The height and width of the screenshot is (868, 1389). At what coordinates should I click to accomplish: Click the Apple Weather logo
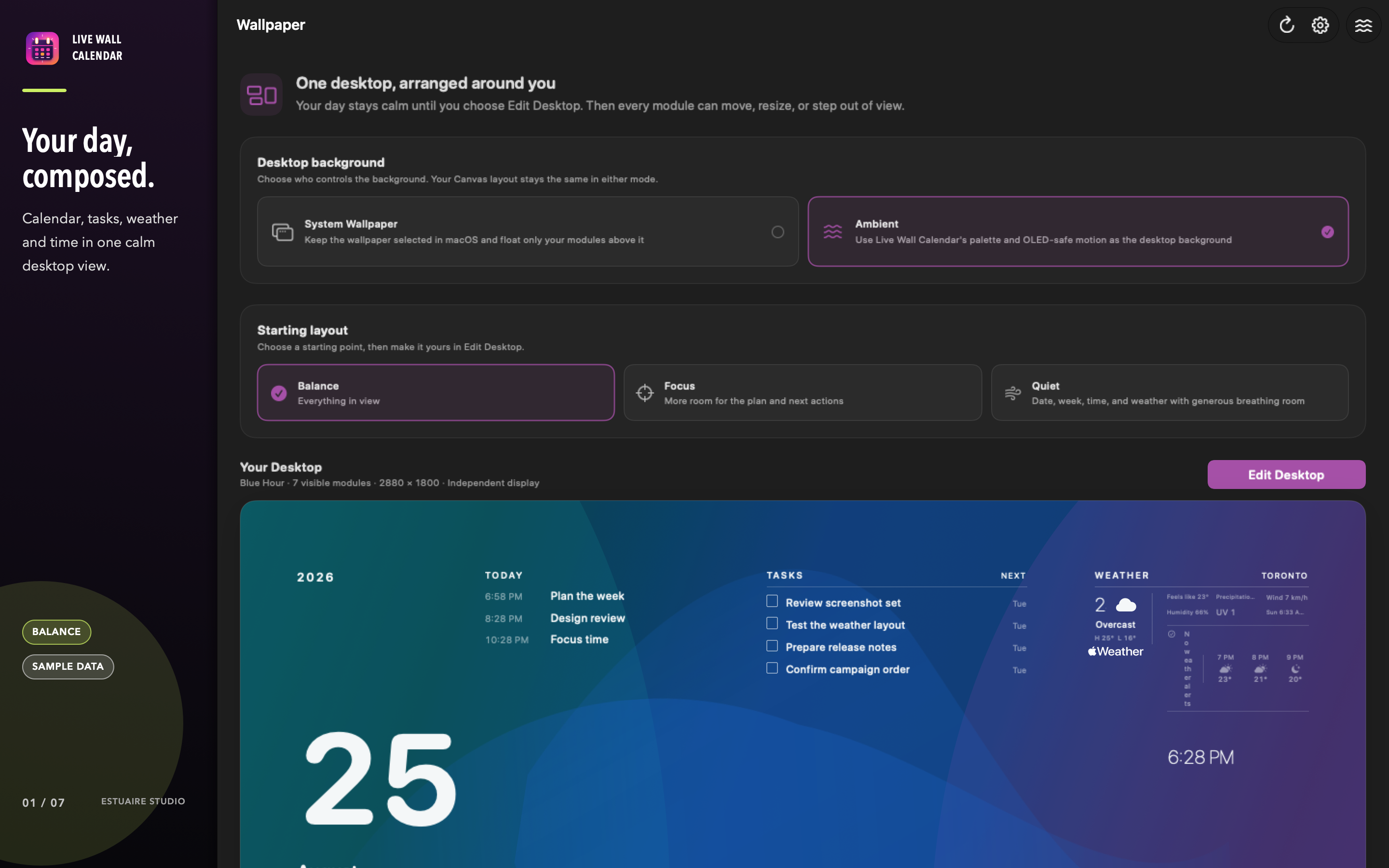pyautogui.click(x=1115, y=651)
